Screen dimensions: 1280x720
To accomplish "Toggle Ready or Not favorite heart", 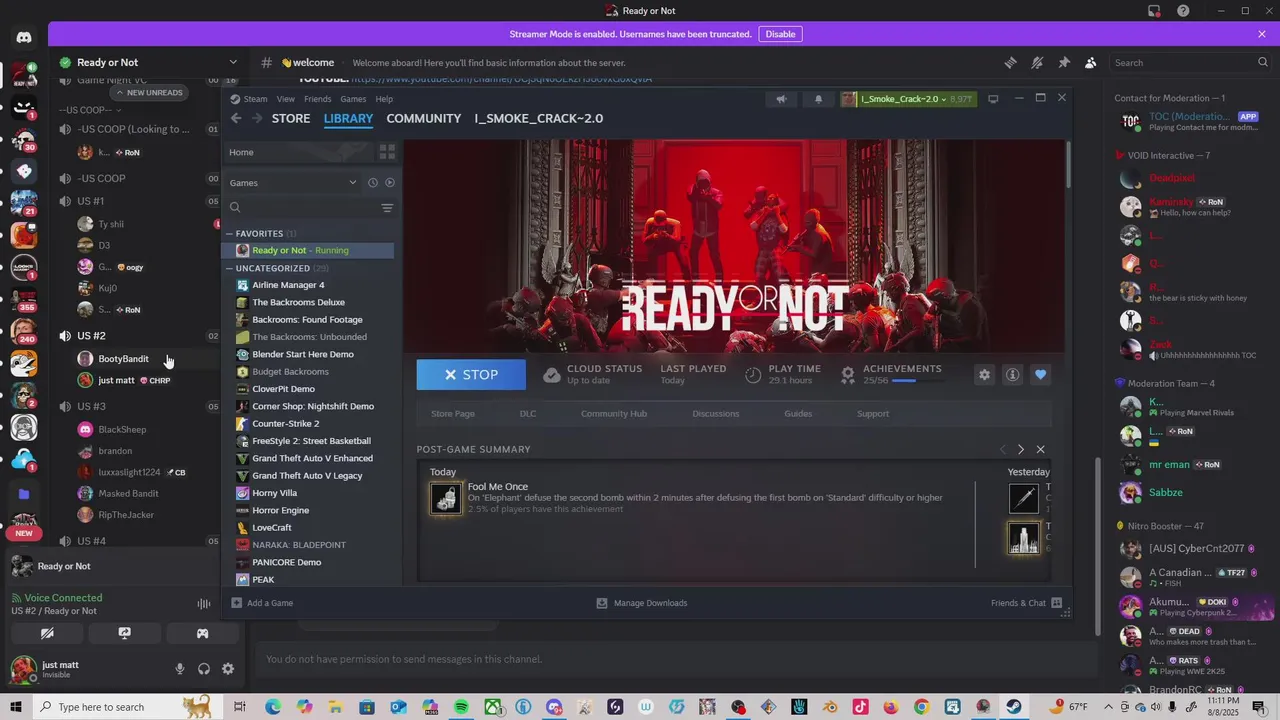I will 1040,374.
